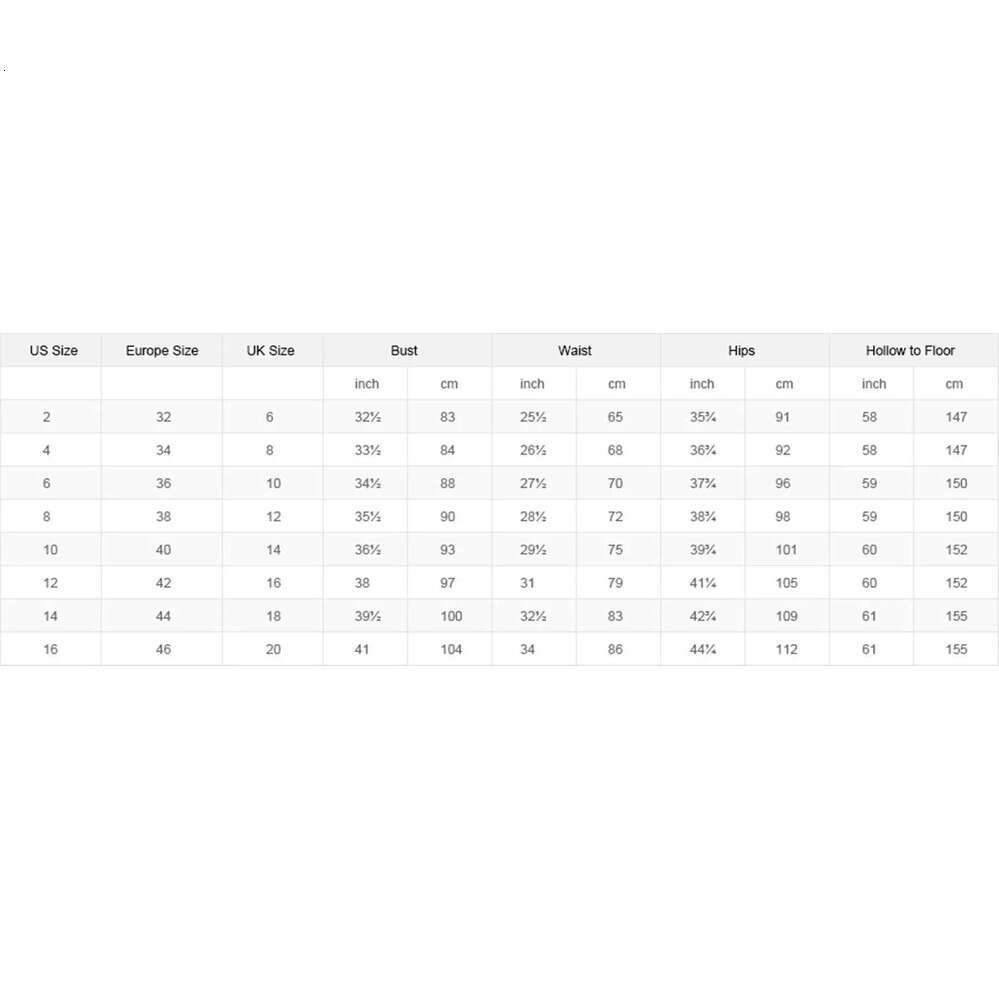
Task: Select the Waist column header
Action: pyautogui.click(x=575, y=351)
